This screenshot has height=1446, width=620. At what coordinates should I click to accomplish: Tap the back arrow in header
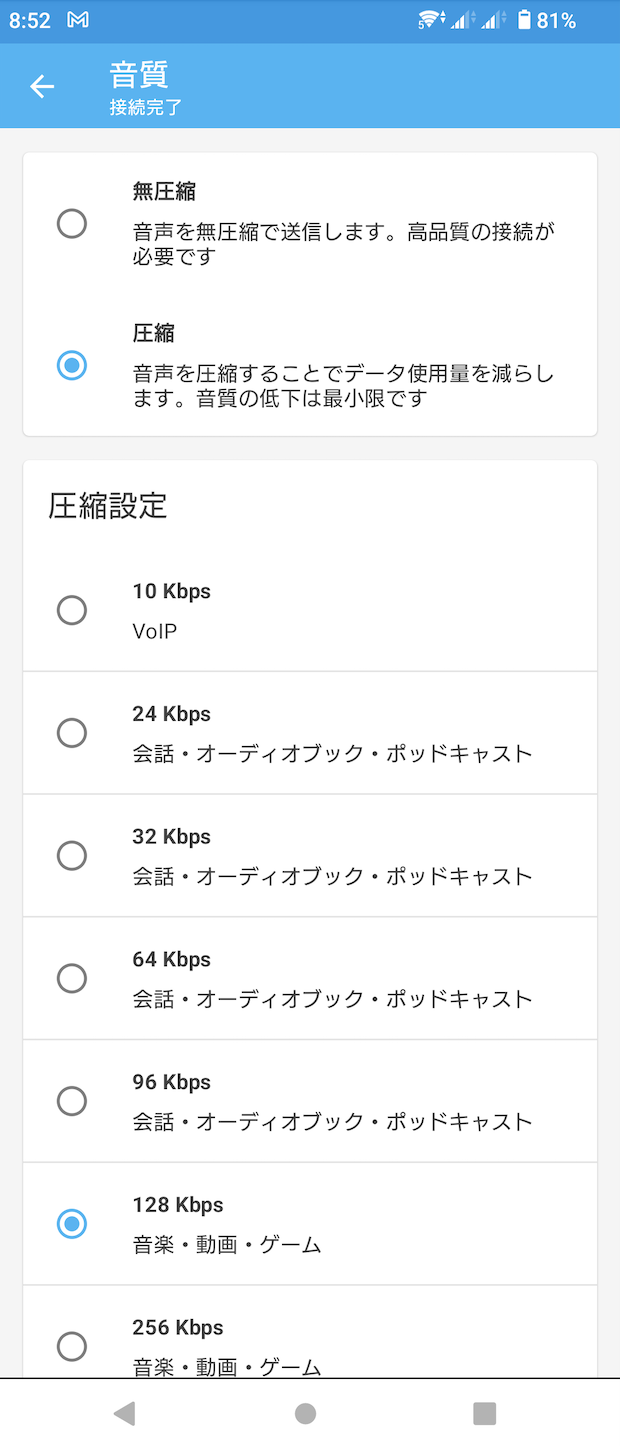(42, 86)
